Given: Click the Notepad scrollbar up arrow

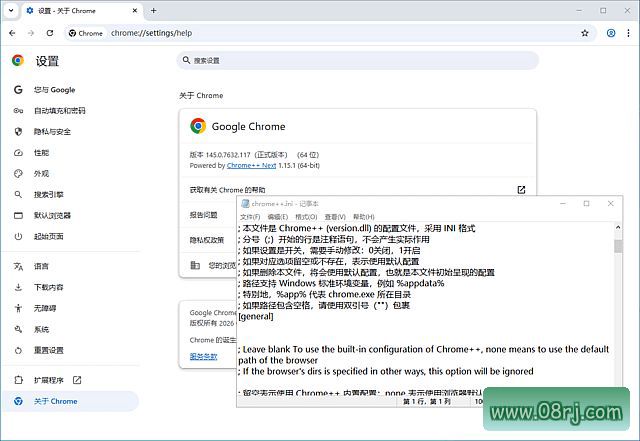Looking at the screenshot, I should 618,227.
